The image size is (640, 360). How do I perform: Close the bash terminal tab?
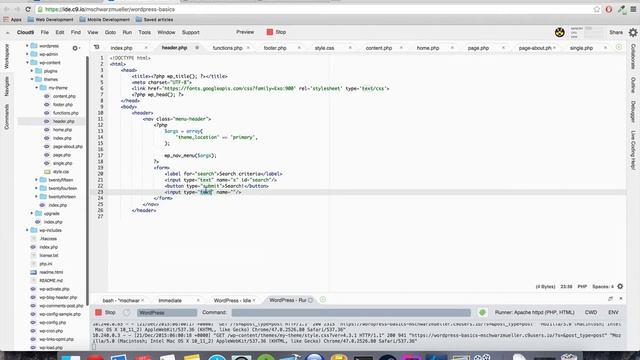coord(143,300)
